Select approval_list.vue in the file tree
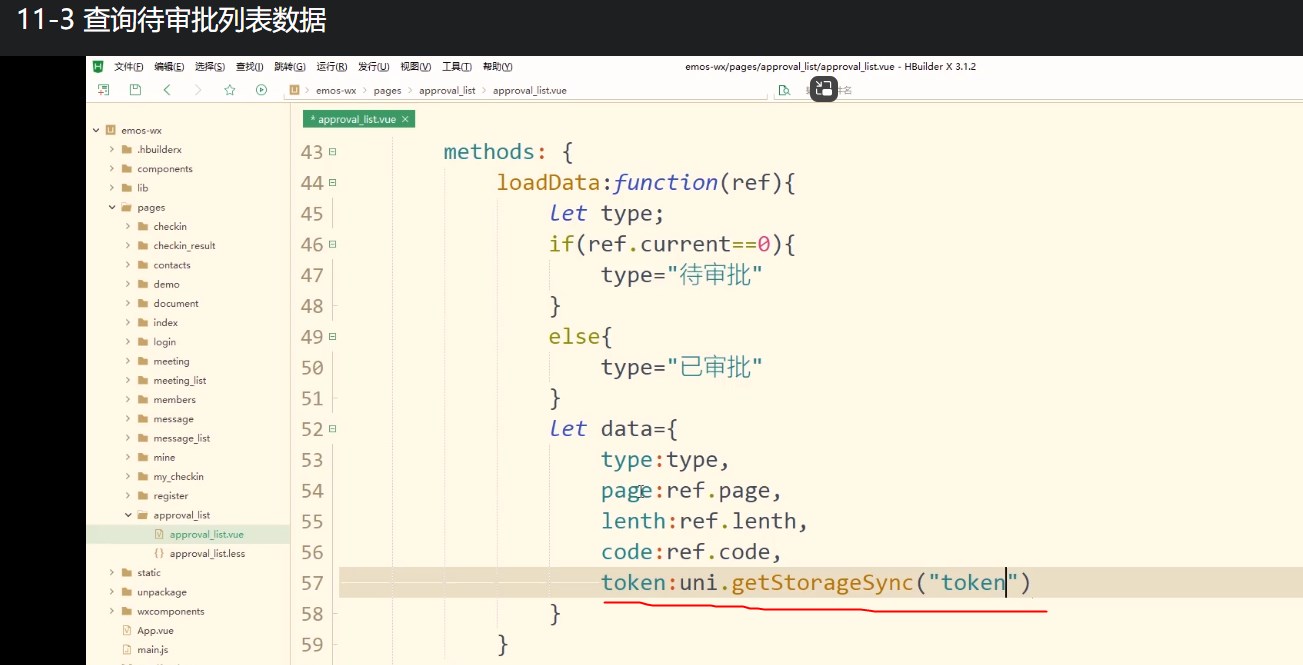The image size is (1303, 665). tap(188, 534)
